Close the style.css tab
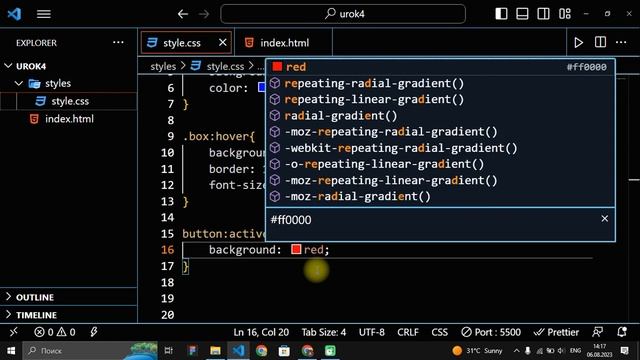Screen dimensions: 640x360 point(222,42)
